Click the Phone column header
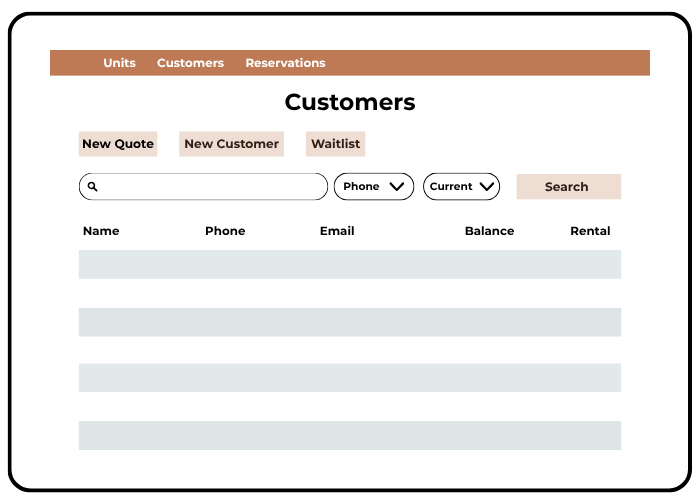 pos(225,231)
